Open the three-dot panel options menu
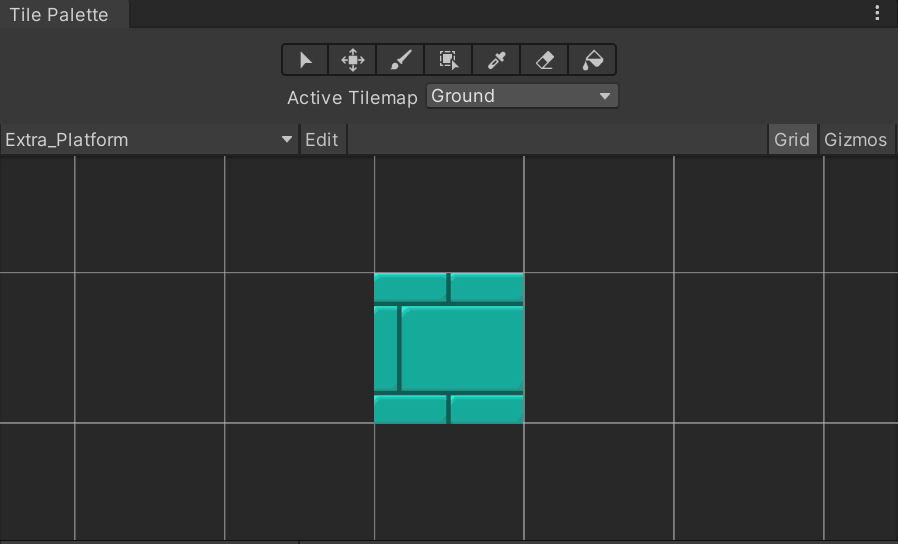 (877, 13)
